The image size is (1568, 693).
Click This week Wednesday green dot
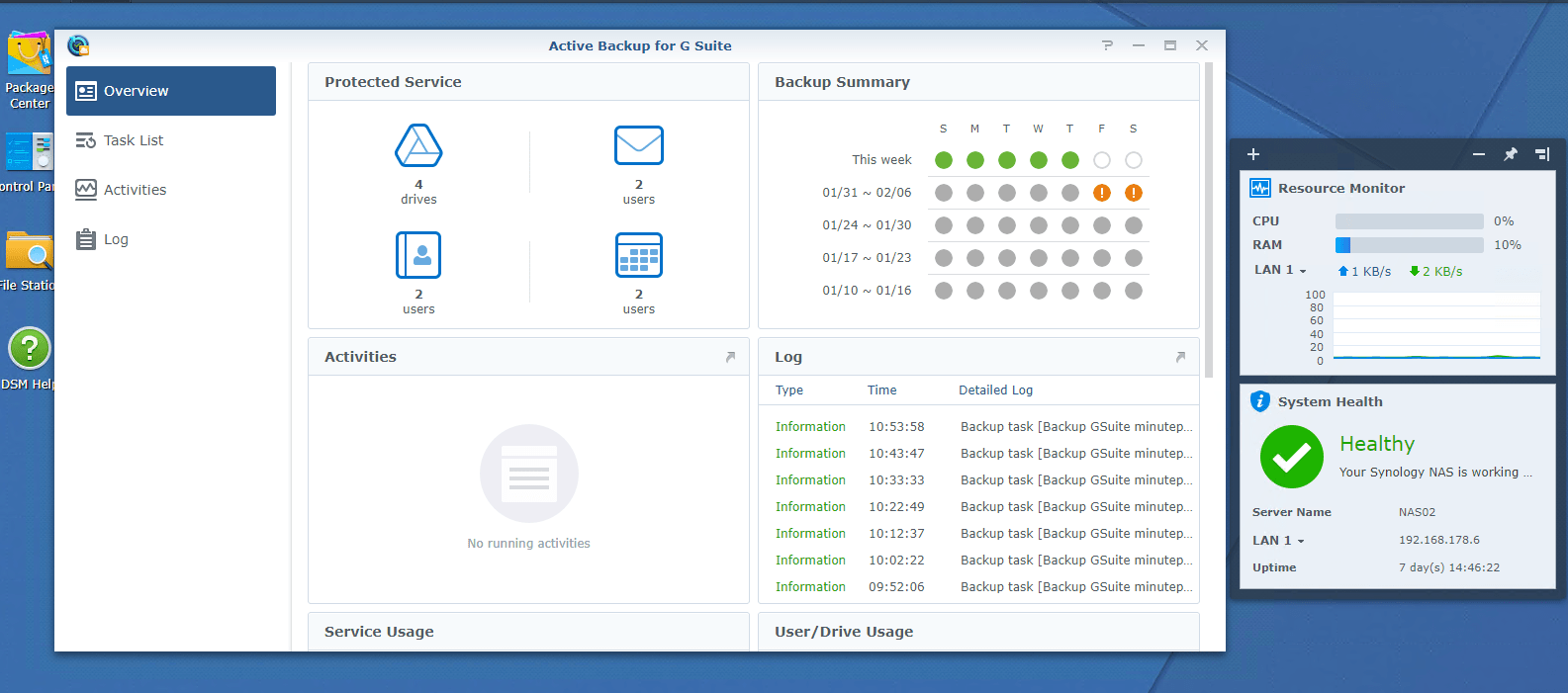tap(1039, 160)
